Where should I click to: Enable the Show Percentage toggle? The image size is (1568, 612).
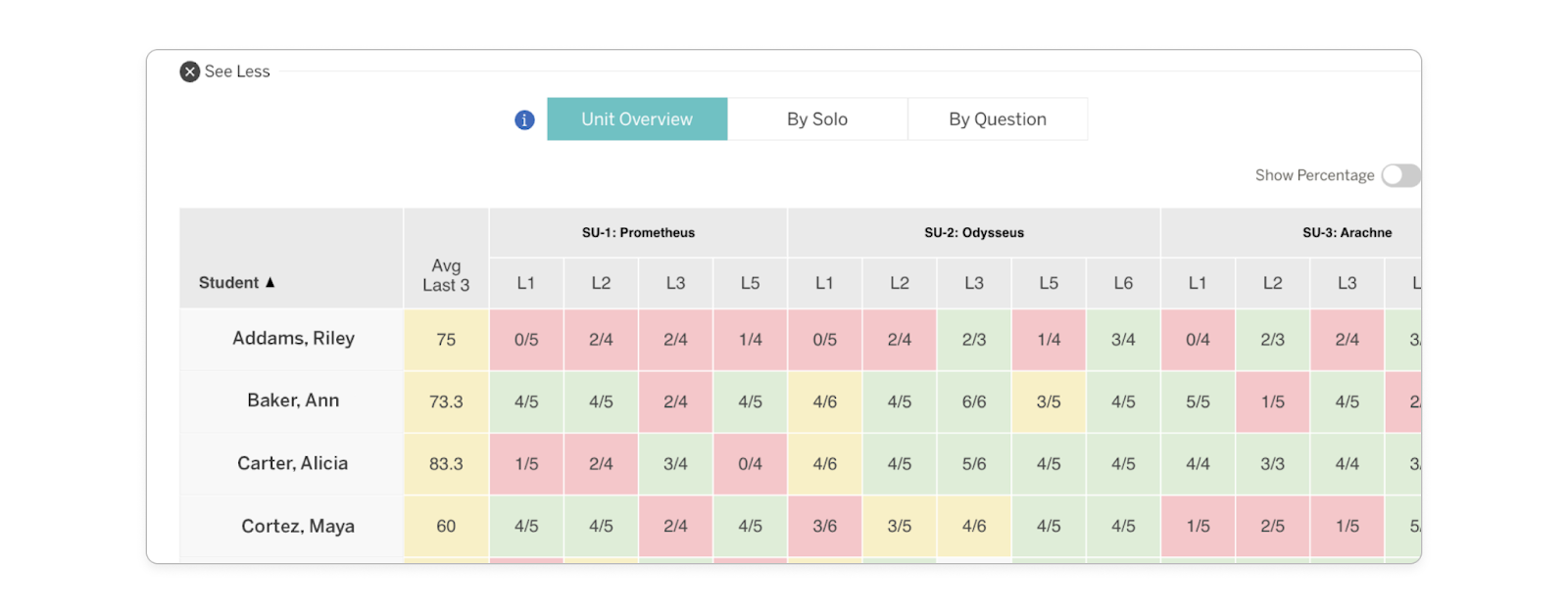pos(1400,174)
